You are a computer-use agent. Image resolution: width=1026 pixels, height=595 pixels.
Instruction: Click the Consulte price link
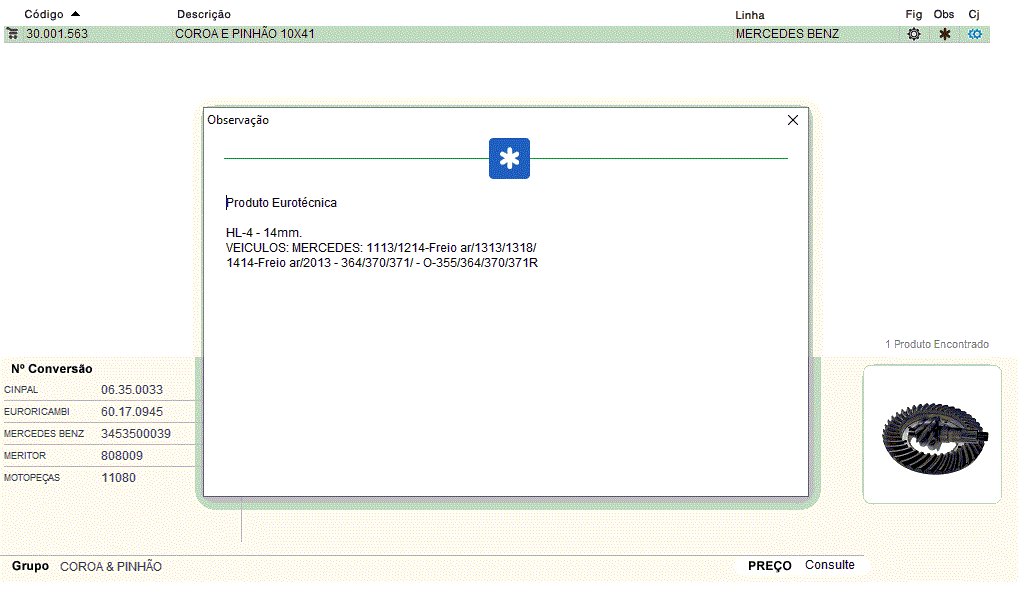coord(830,565)
